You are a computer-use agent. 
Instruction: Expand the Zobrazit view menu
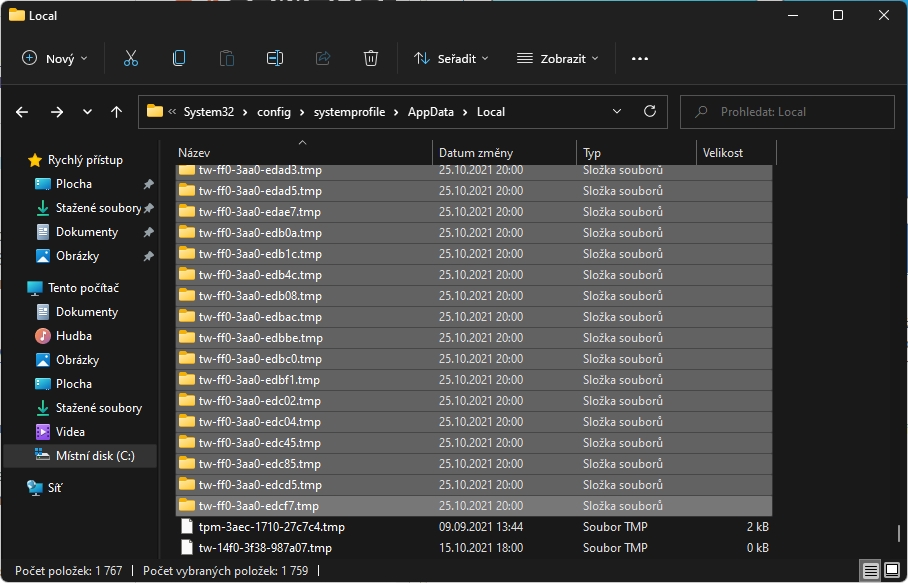pyautogui.click(x=558, y=59)
